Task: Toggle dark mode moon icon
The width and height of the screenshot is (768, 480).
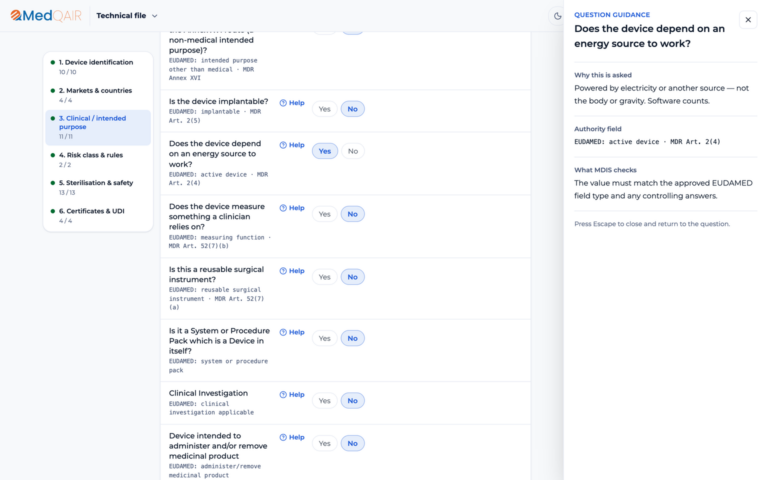Action: click(x=557, y=16)
